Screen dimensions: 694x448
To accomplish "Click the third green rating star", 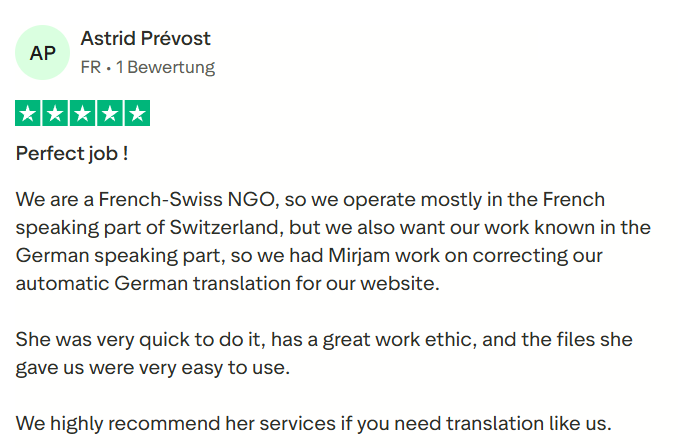I will (82, 113).
